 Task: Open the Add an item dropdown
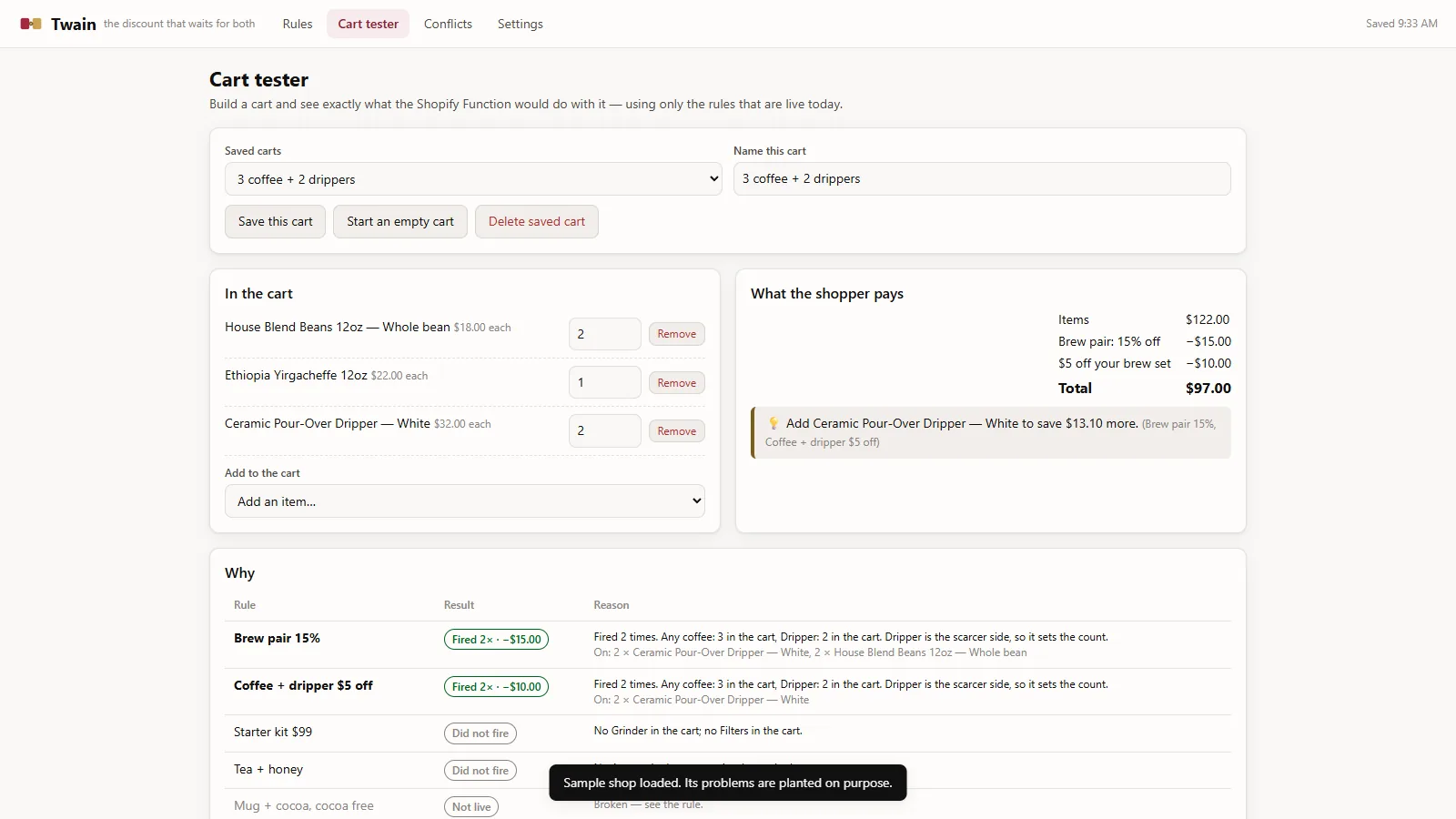465,501
